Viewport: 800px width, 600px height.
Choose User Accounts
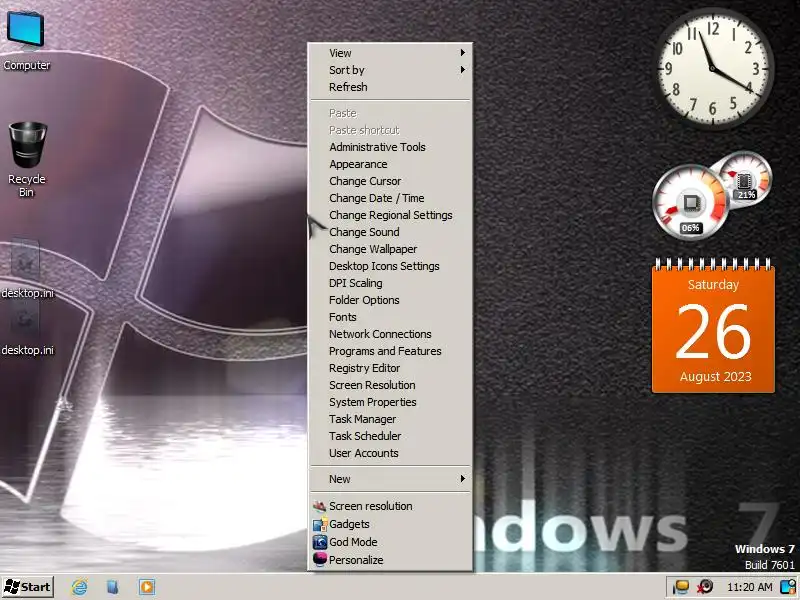coord(391,453)
